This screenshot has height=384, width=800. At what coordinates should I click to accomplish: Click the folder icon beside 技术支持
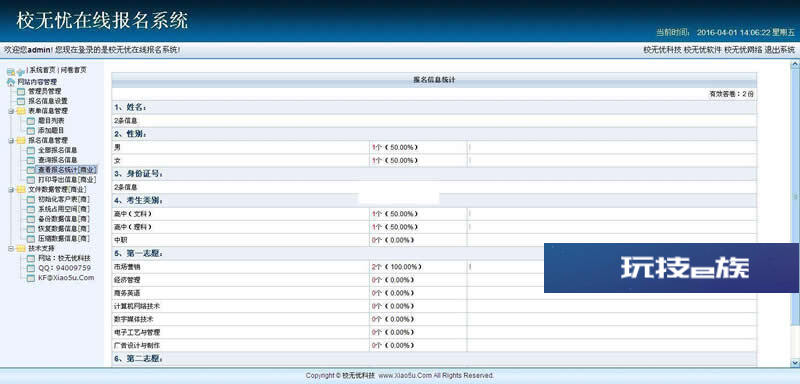coord(21,248)
